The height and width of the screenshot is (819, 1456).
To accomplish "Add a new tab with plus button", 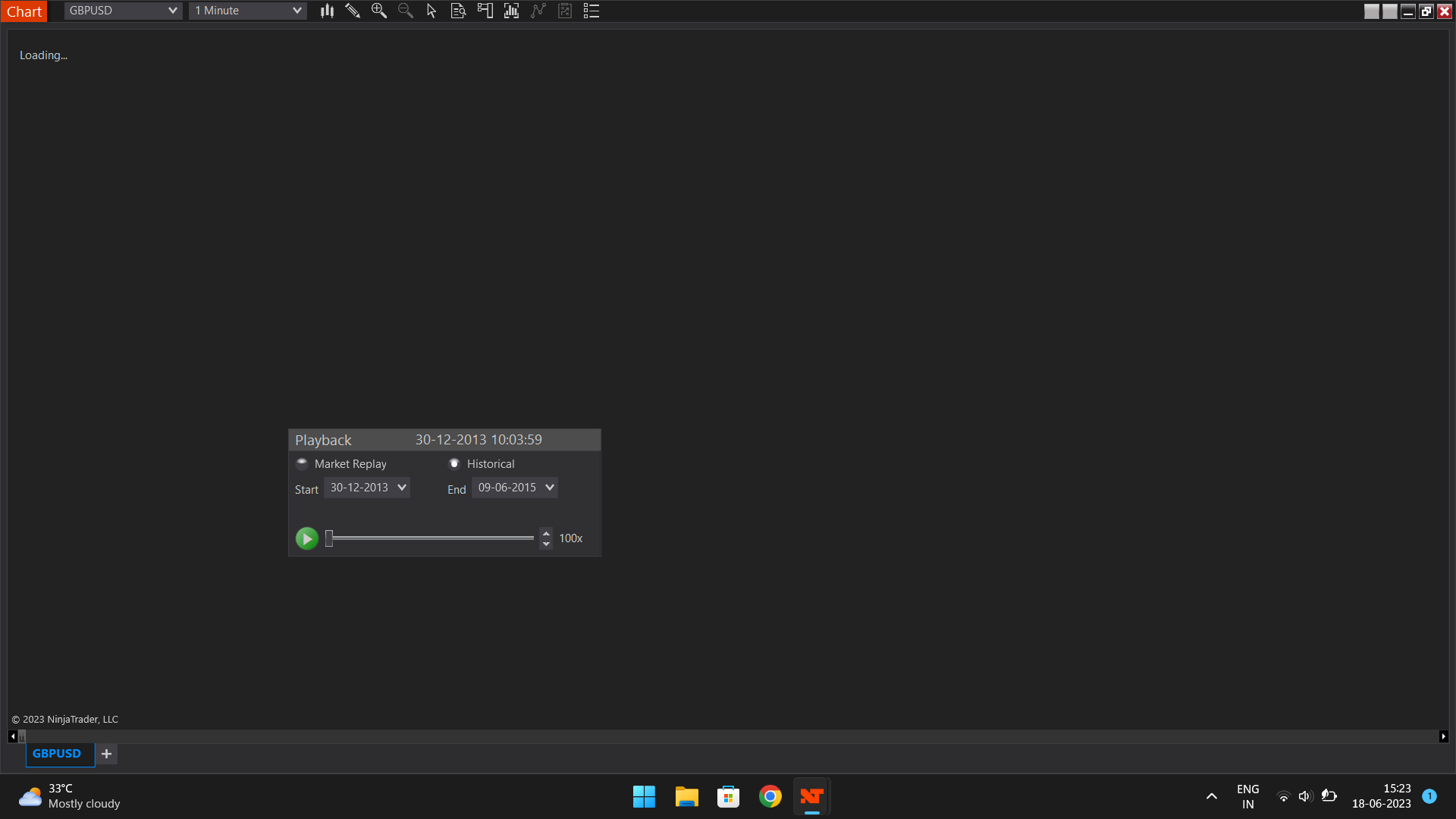I will pyautogui.click(x=107, y=754).
